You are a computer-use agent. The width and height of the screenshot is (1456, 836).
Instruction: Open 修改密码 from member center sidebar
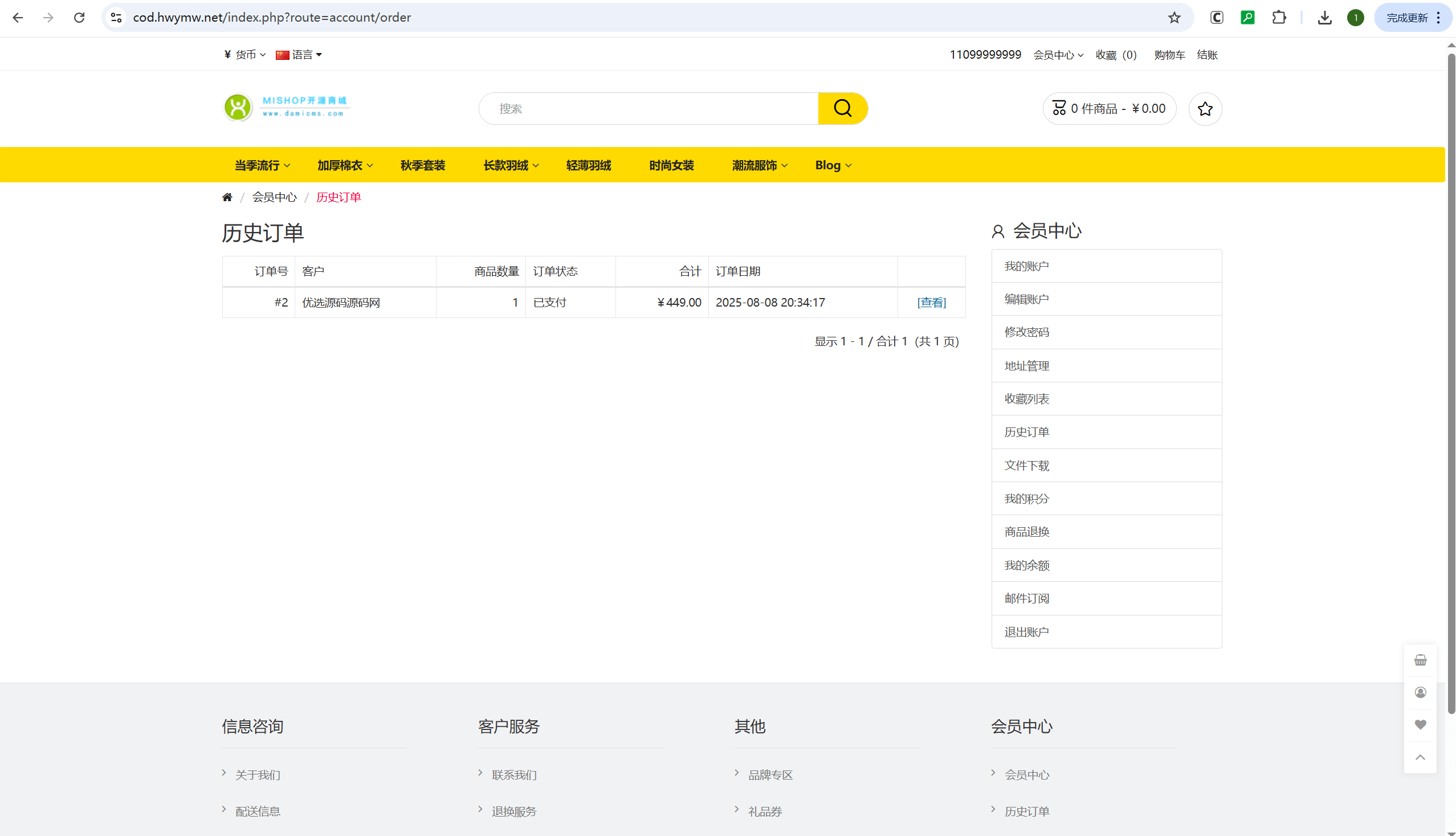(x=1026, y=332)
